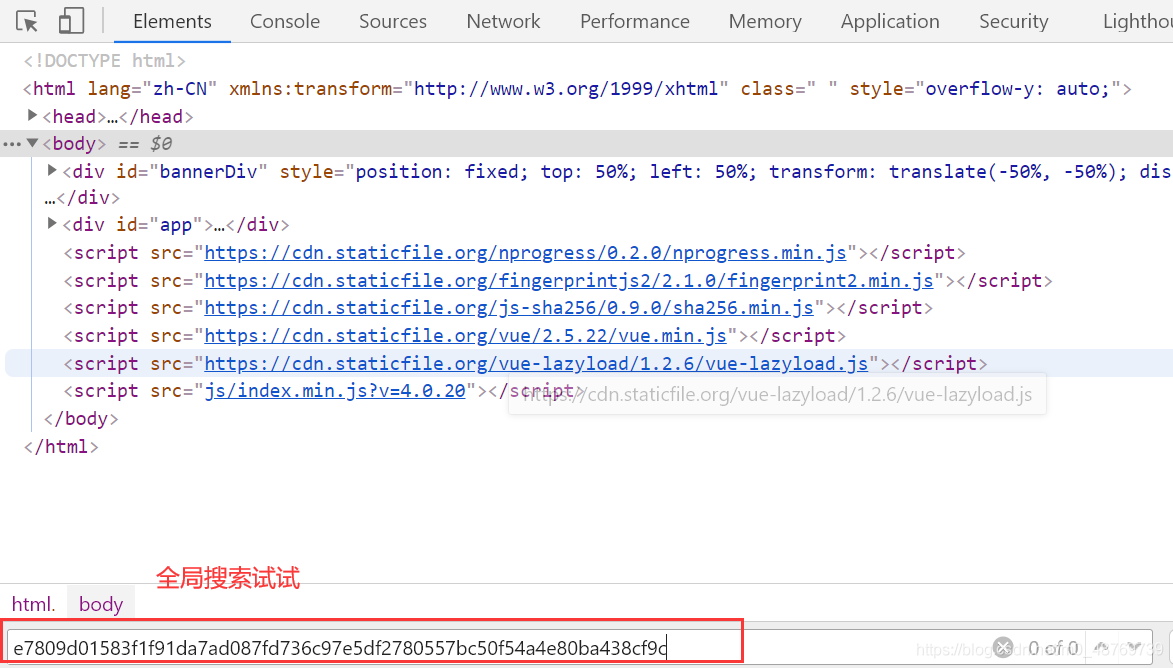The height and width of the screenshot is (668, 1173).
Task: Select the overflow-y: auto style value
Action: 1017,89
